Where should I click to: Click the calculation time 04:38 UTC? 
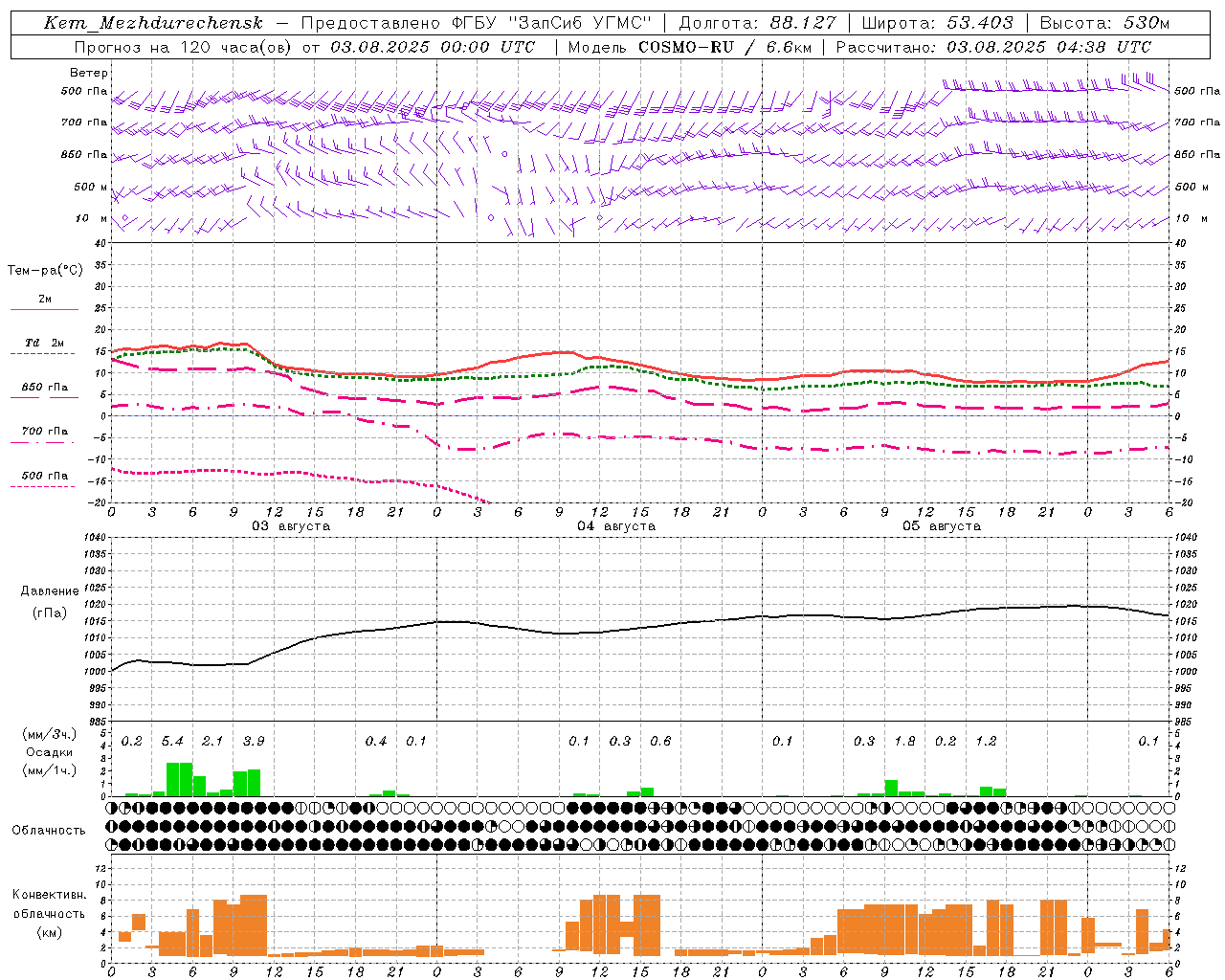click(1102, 47)
